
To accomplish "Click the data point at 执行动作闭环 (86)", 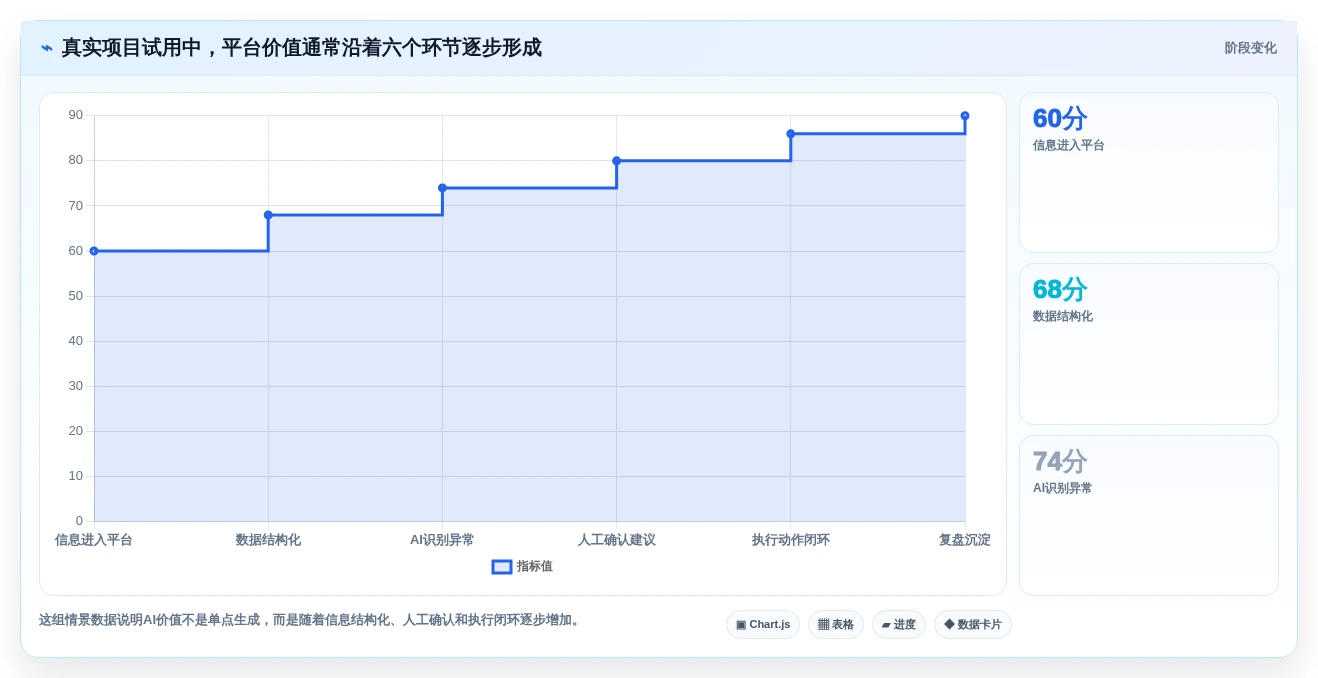I will 791,134.
